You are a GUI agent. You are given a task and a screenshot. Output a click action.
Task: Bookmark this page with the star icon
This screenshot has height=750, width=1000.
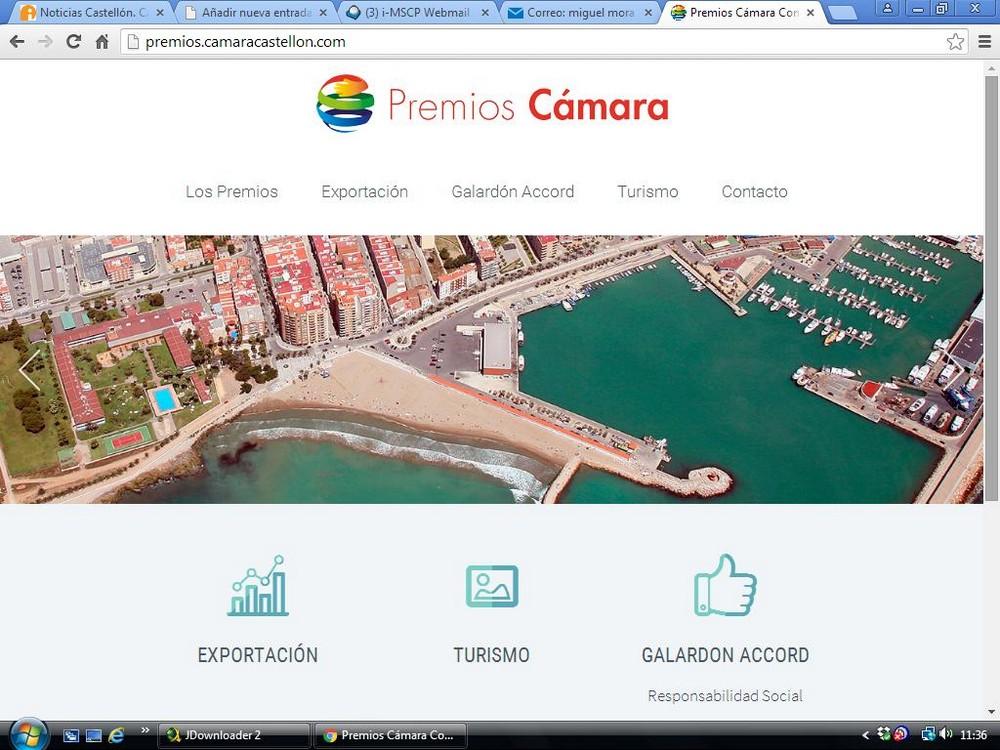point(955,42)
